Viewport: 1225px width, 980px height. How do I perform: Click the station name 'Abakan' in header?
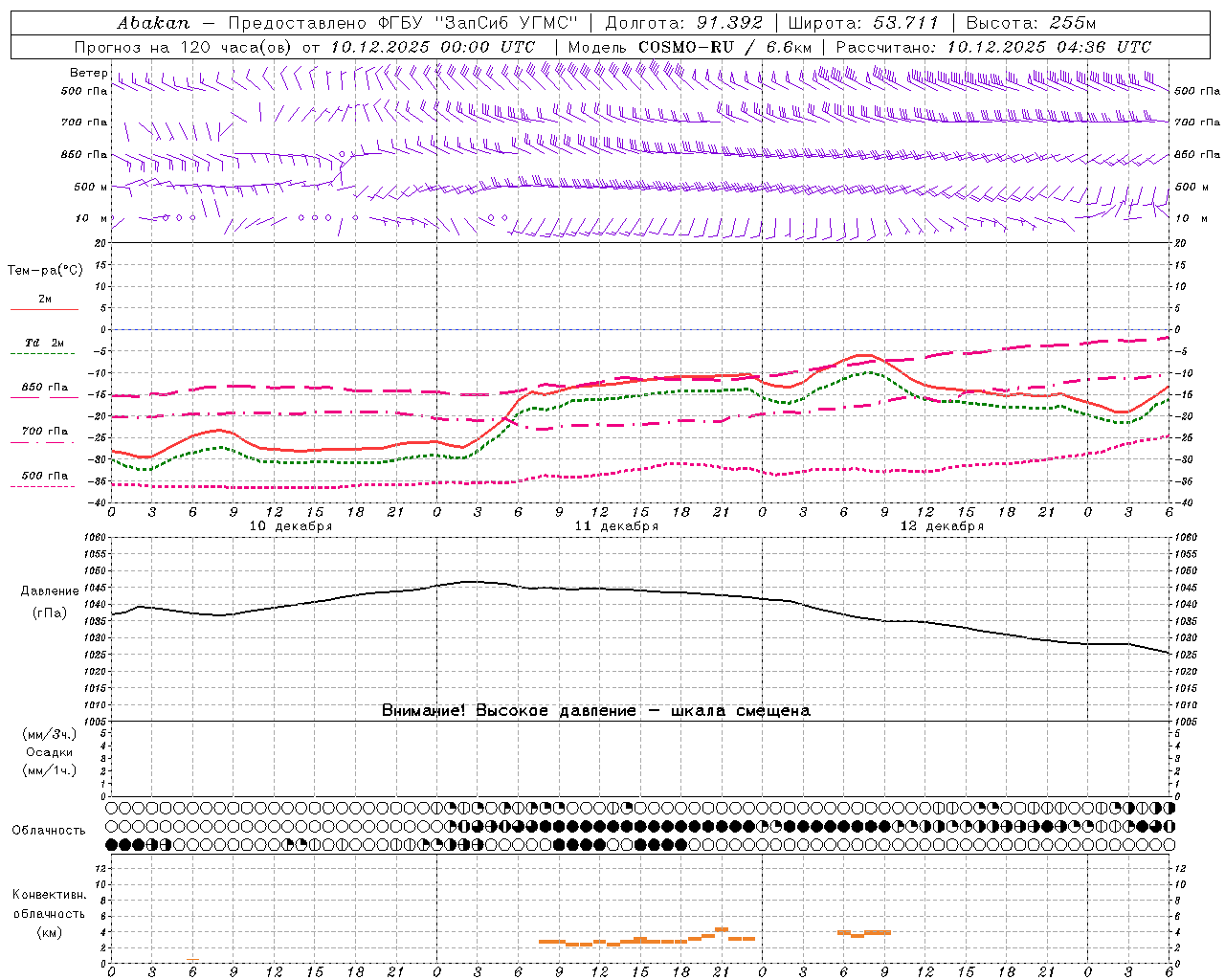153,23
